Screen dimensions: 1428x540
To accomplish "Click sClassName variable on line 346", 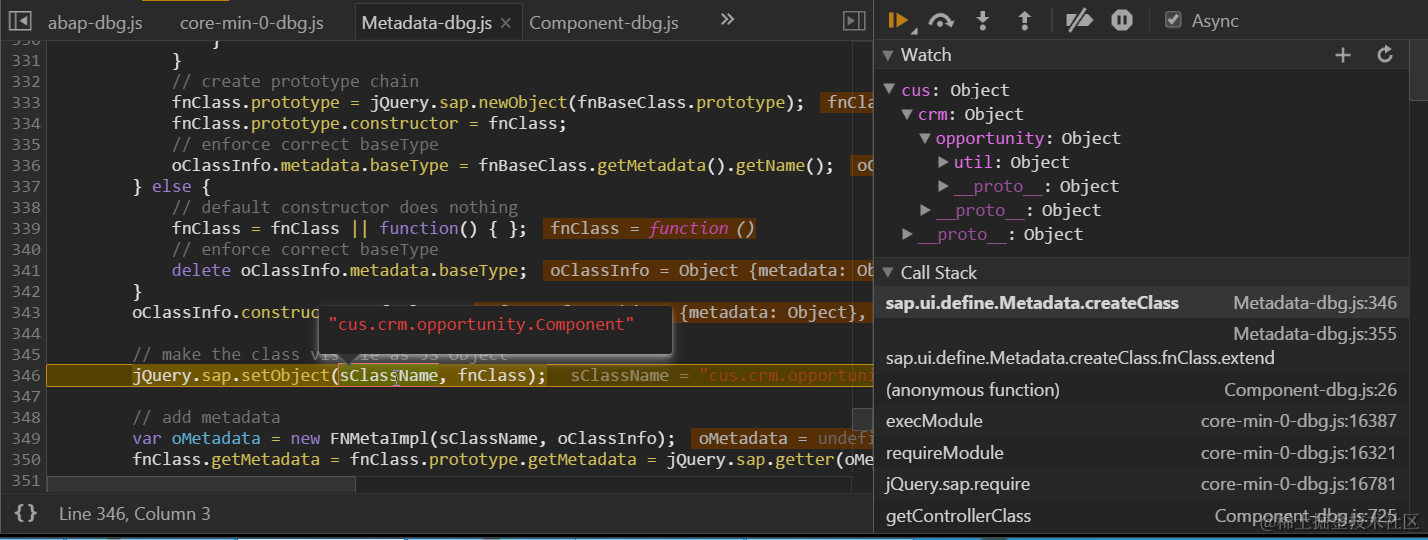I will pos(388,375).
